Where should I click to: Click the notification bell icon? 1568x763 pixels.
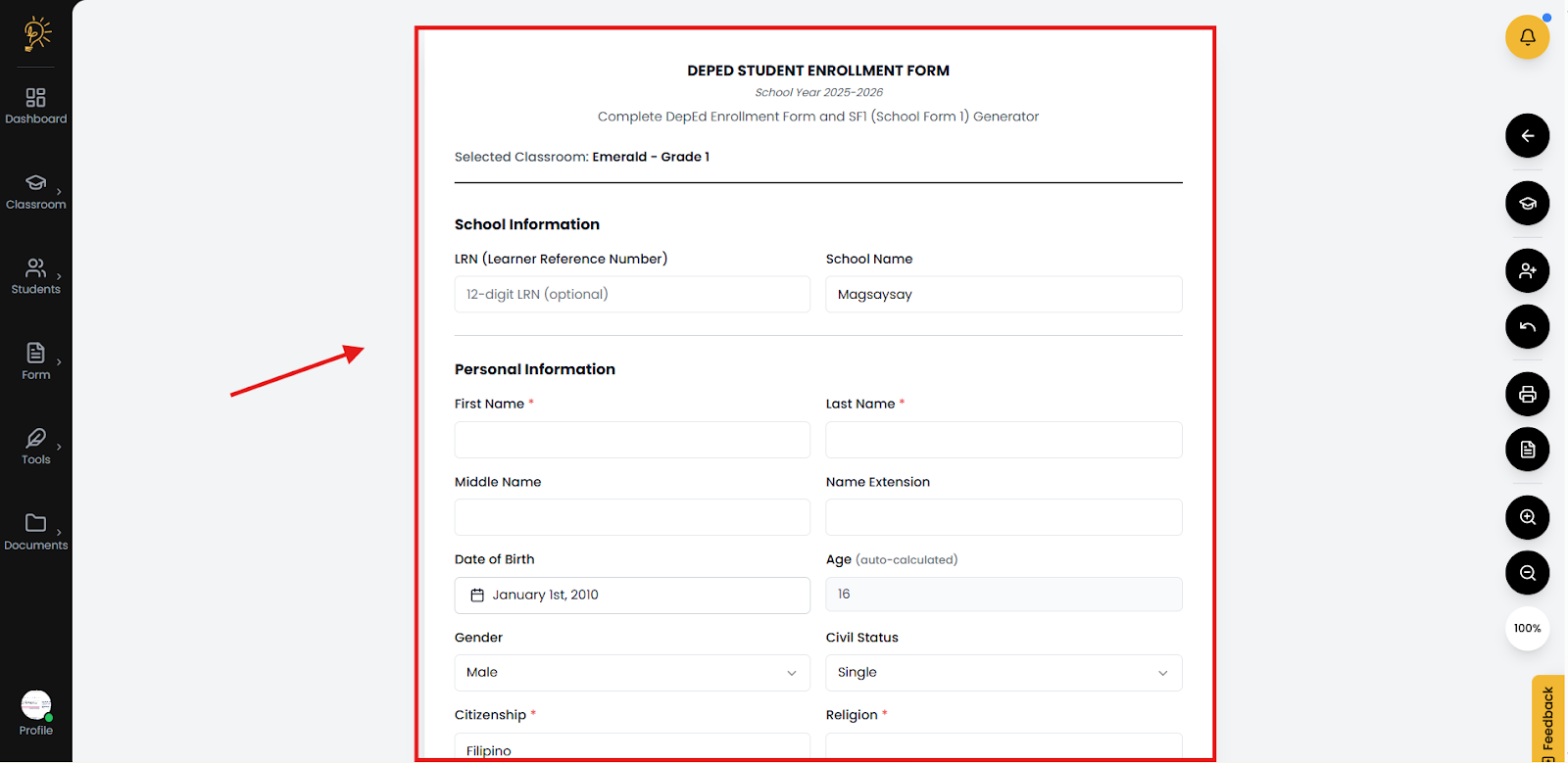[1527, 37]
